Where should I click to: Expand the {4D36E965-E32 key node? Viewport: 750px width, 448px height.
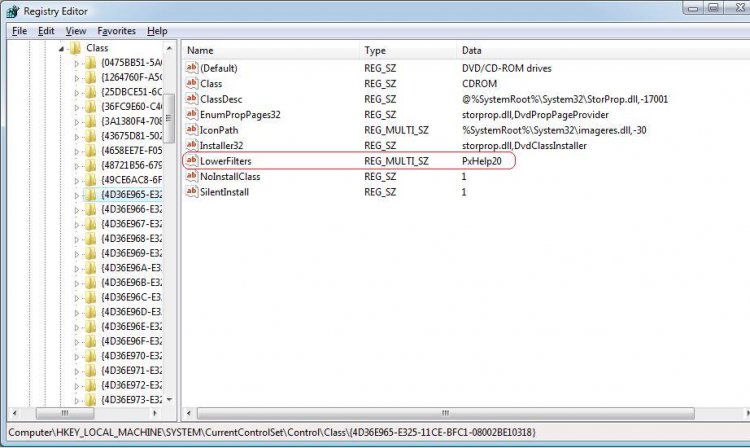pos(77,196)
